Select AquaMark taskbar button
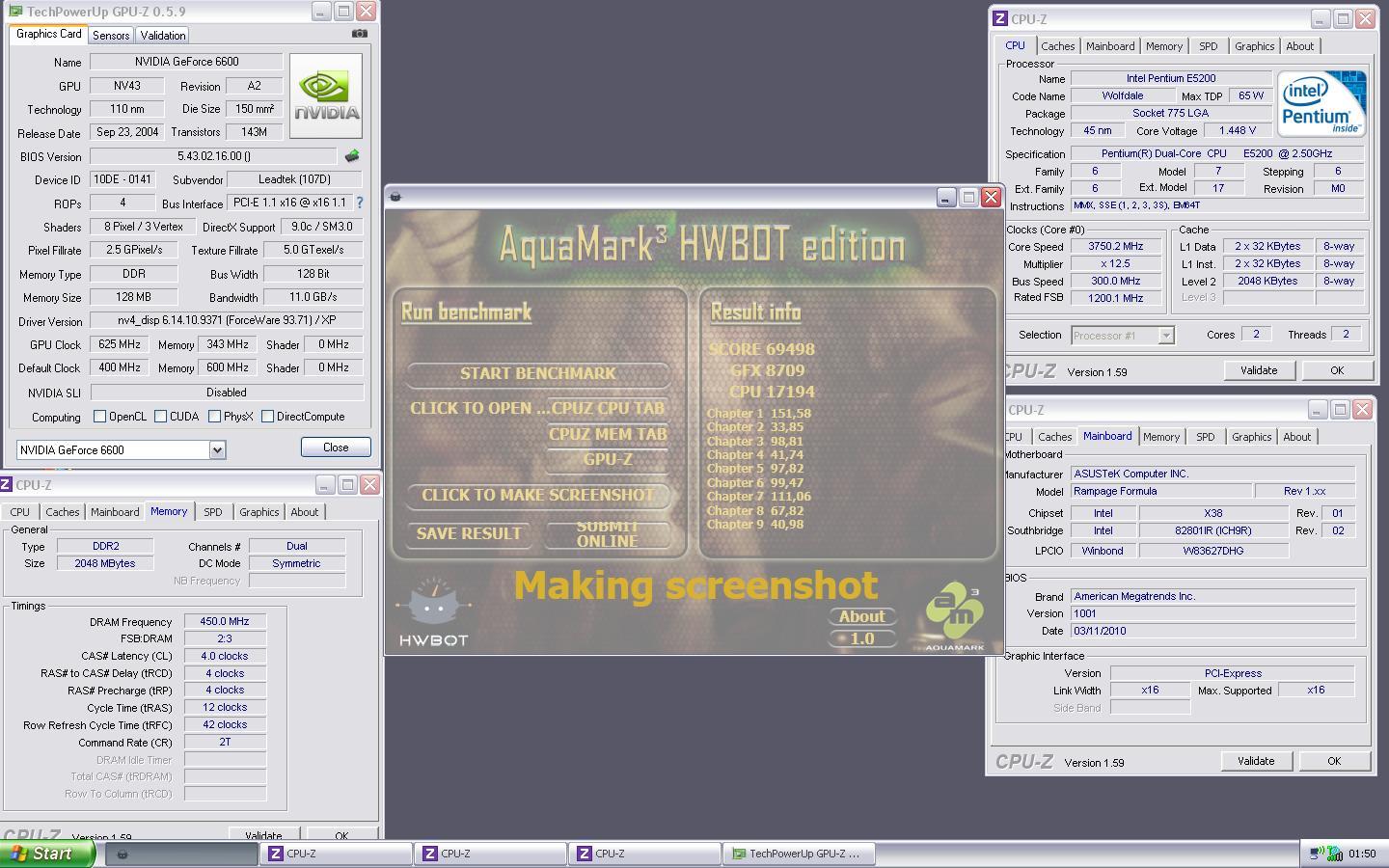Image resolution: width=1389 pixels, height=868 pixels. click(x=180, y=854)
